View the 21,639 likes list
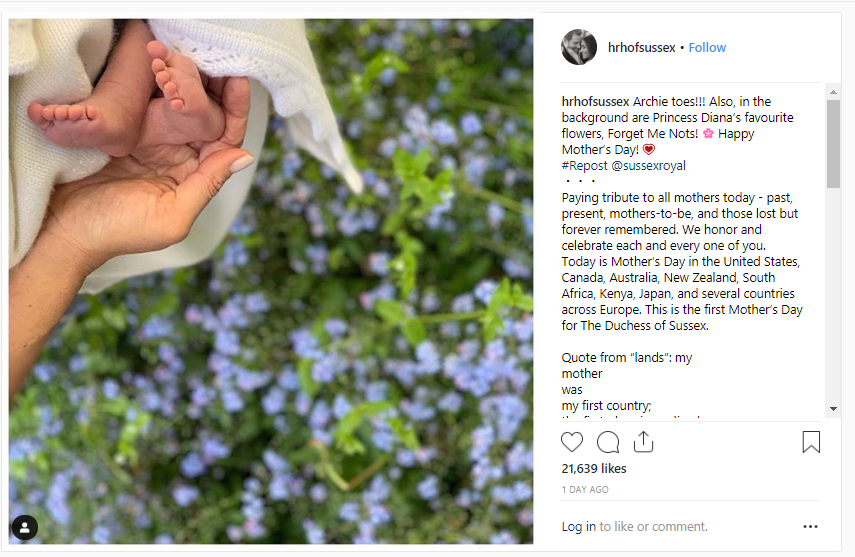The image size is (855, 557). 594,469
